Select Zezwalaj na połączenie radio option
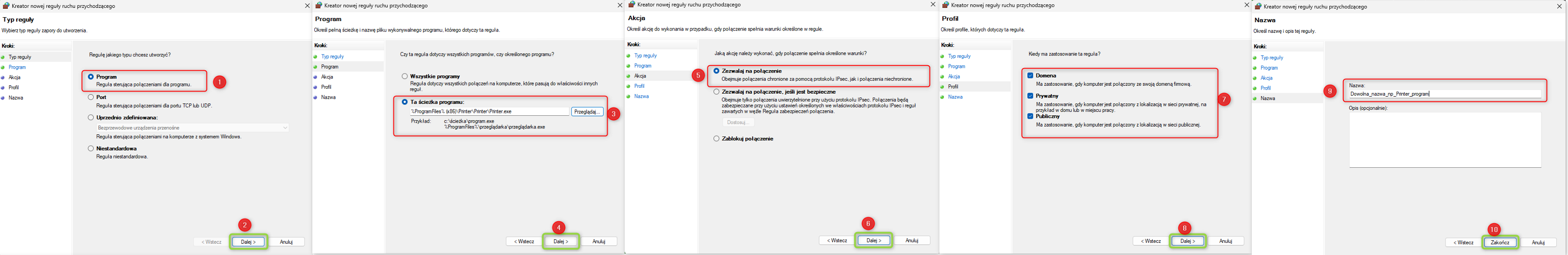Viewport: 1568px width, 255px height. click(716, 71)
